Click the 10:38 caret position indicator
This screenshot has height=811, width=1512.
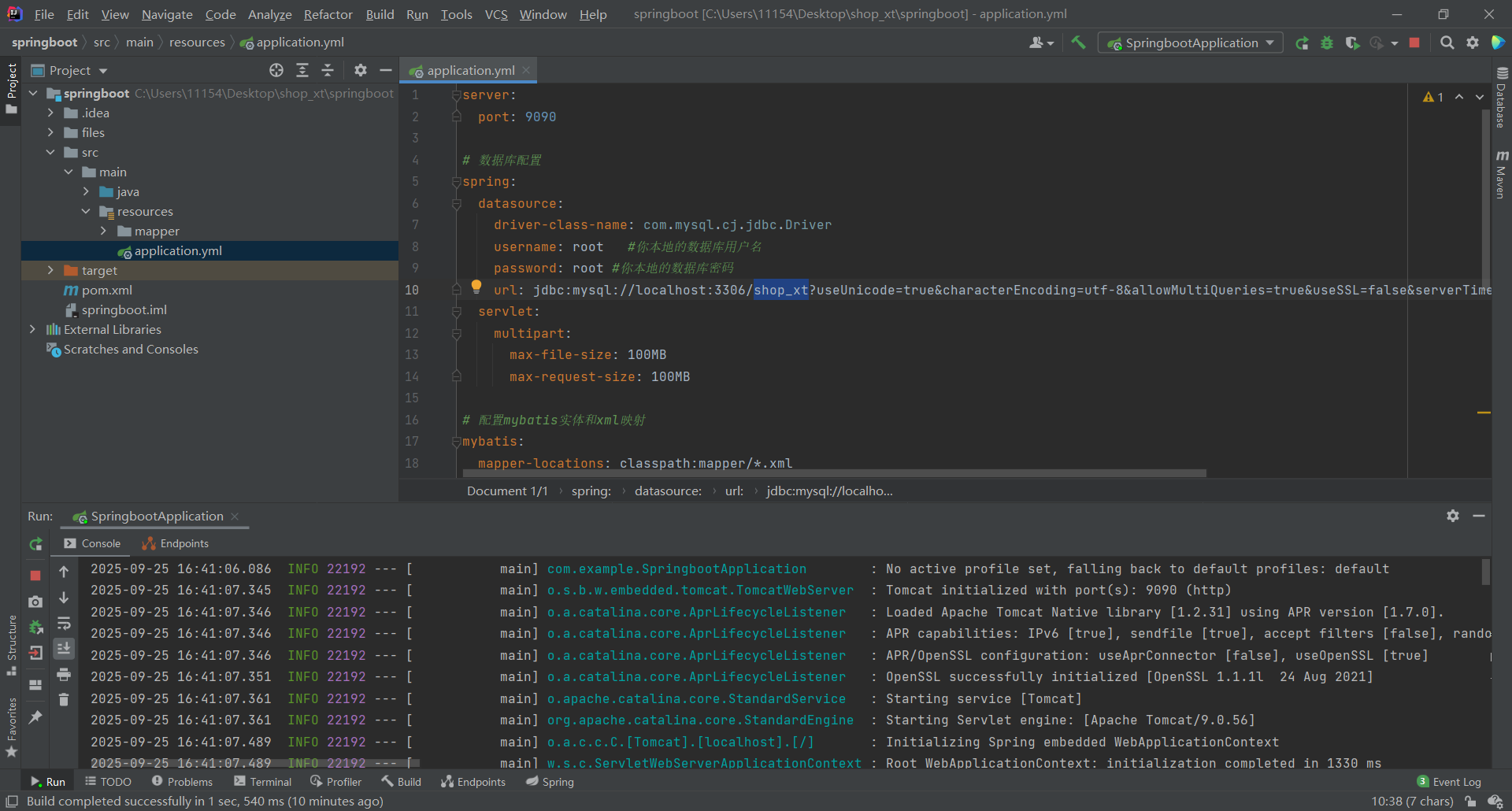(x=1412, y=802)
